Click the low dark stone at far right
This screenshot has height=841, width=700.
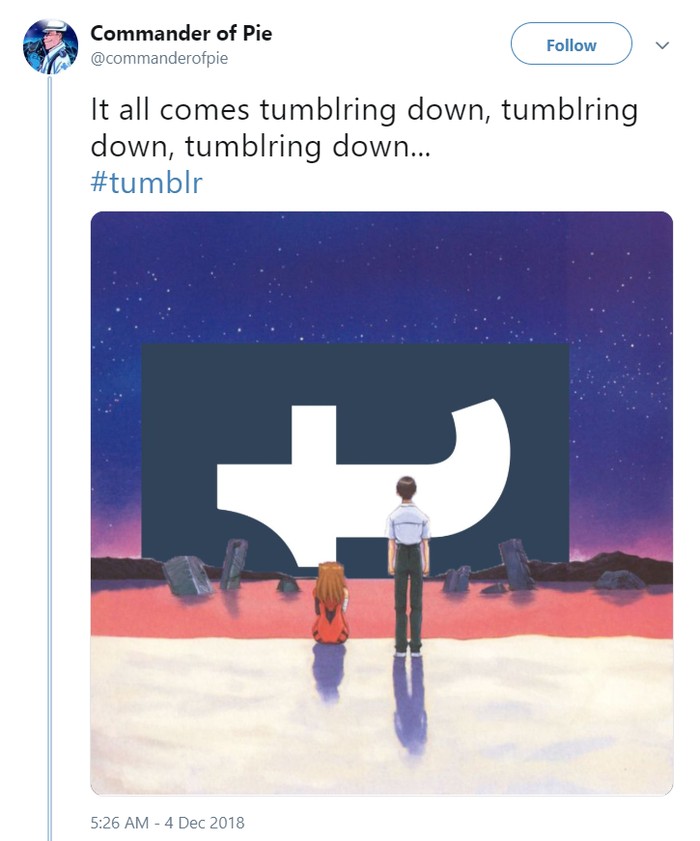point(620,579)
